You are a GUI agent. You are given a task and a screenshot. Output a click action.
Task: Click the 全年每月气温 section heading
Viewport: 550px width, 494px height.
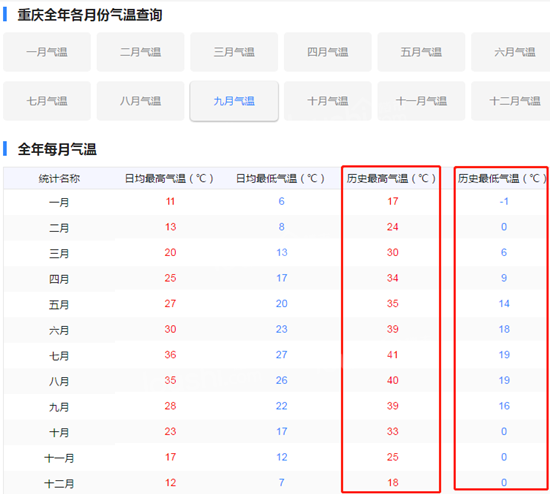[x=57, y=149]
